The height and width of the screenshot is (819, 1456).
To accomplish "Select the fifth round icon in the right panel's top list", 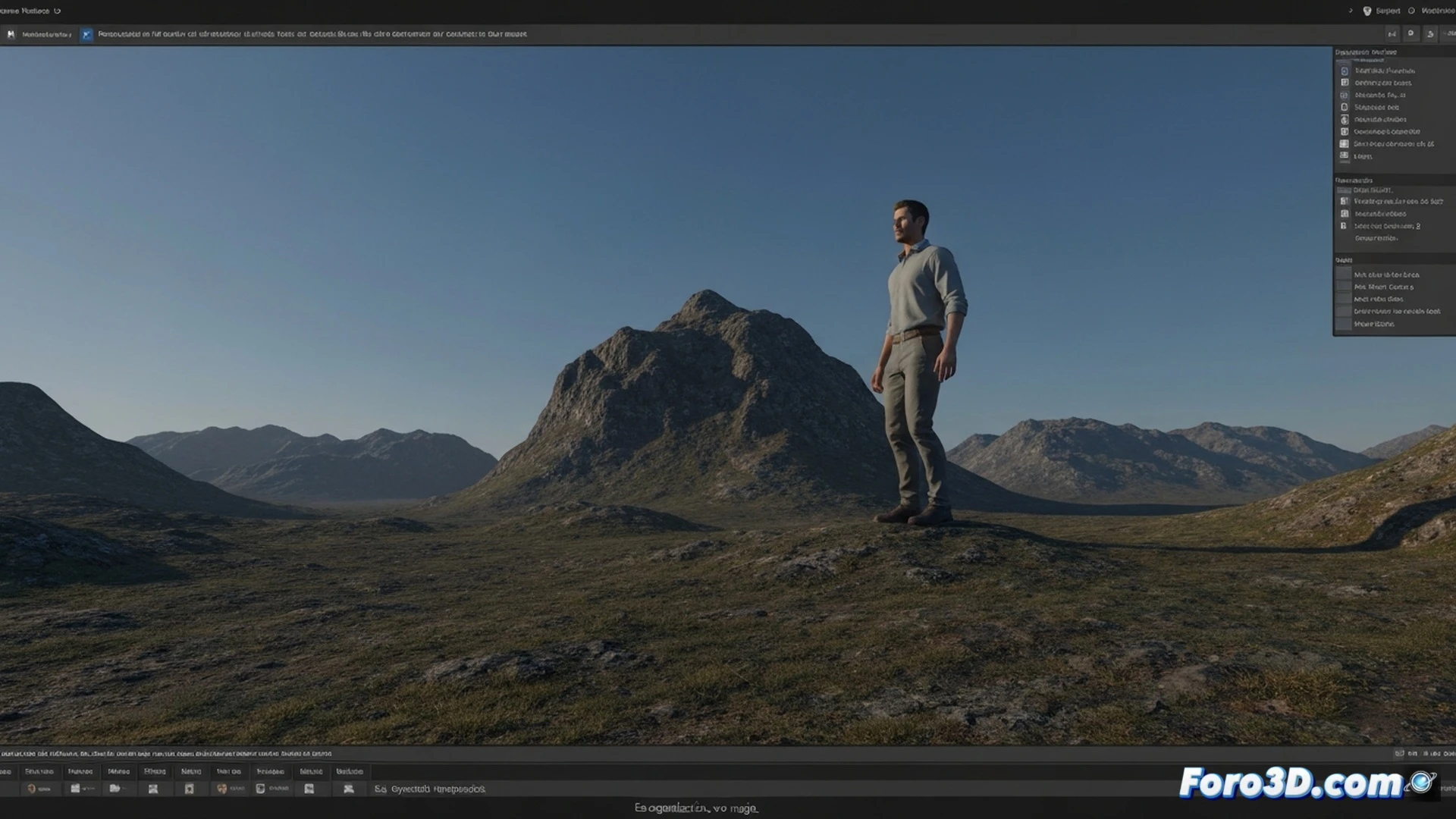I will [x=1345, y=120].
